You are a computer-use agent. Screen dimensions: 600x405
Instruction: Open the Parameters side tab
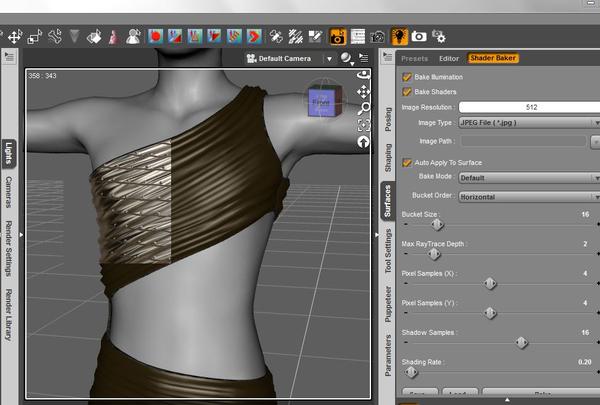tap(388, 356)
